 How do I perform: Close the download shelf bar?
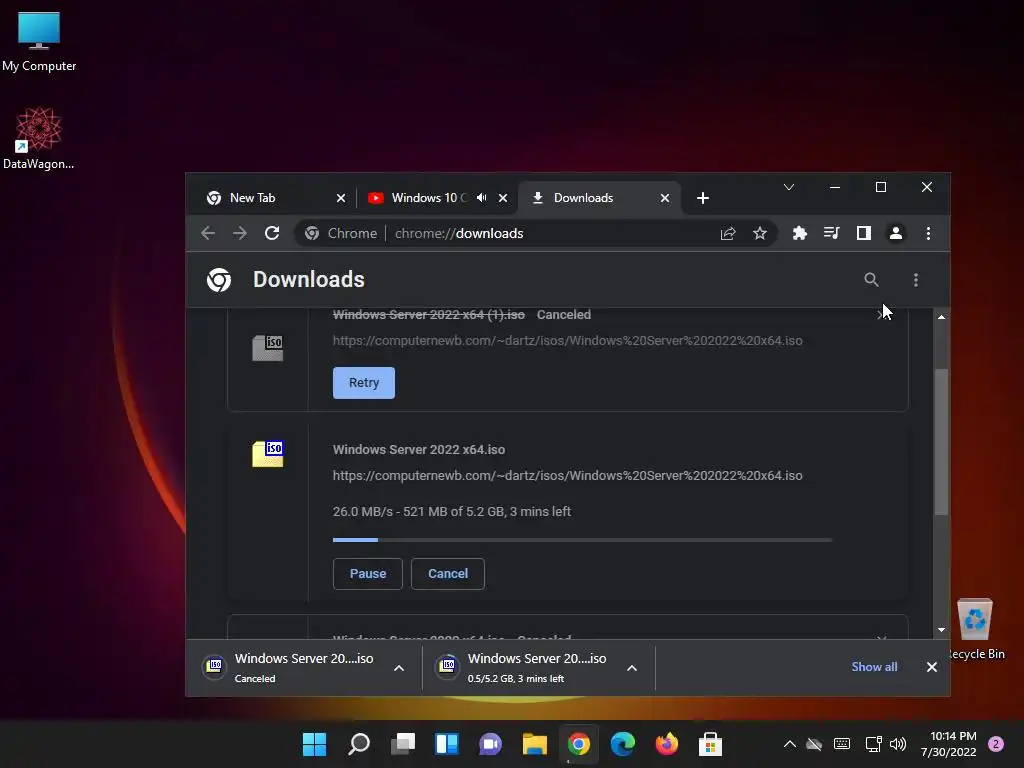932,667
